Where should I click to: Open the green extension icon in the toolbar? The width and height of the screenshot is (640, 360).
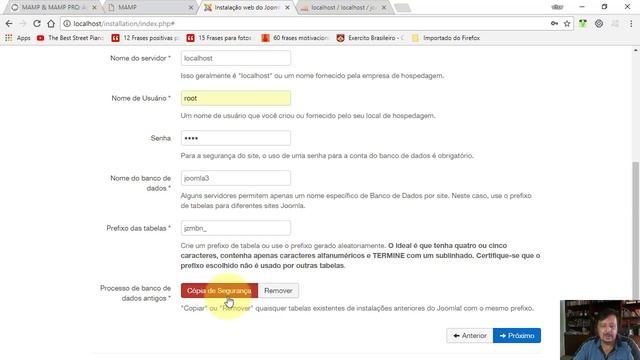(x=583, y=24)
